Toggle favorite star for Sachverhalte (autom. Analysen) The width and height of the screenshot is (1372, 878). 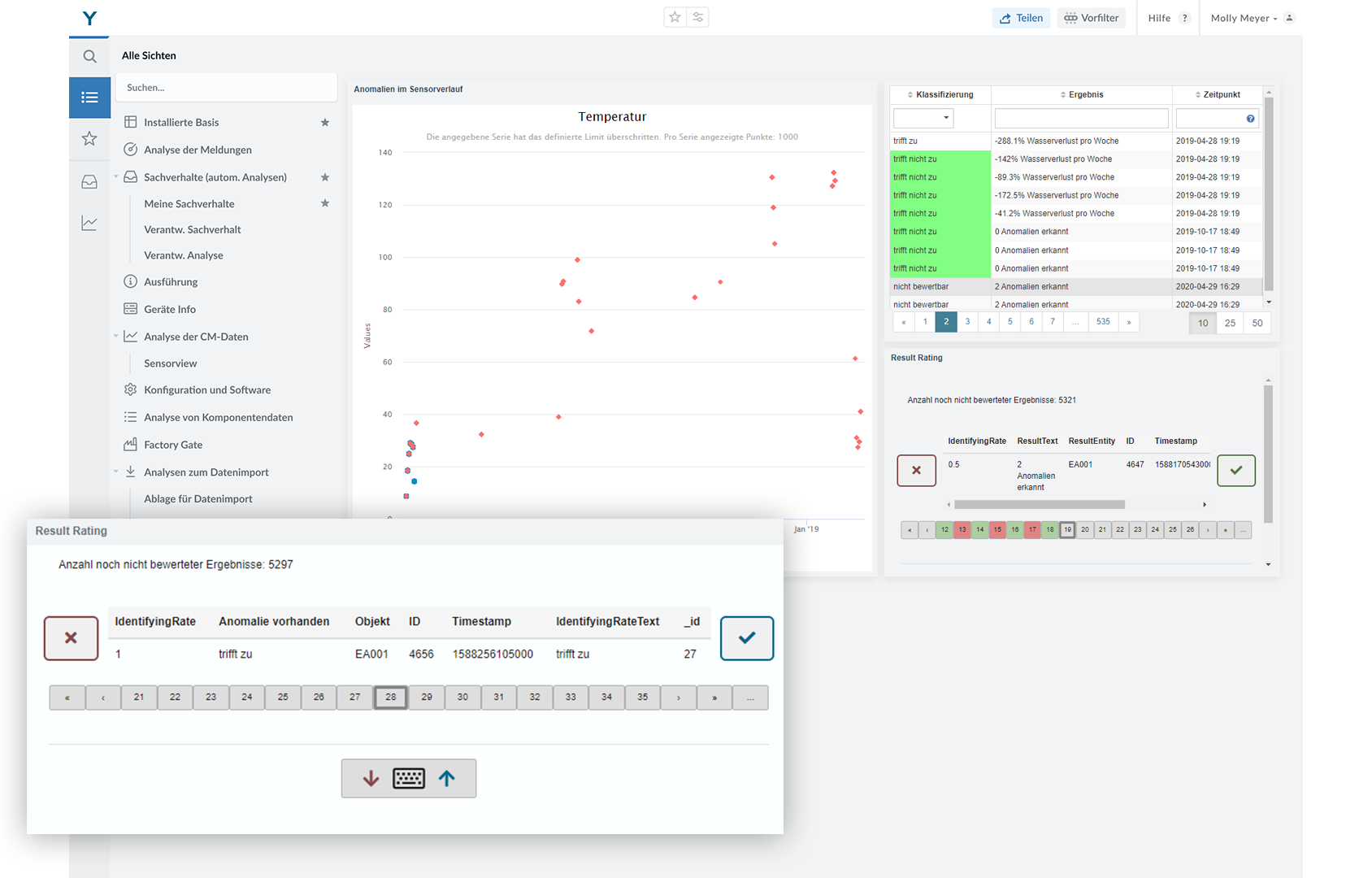click(325, 177)
